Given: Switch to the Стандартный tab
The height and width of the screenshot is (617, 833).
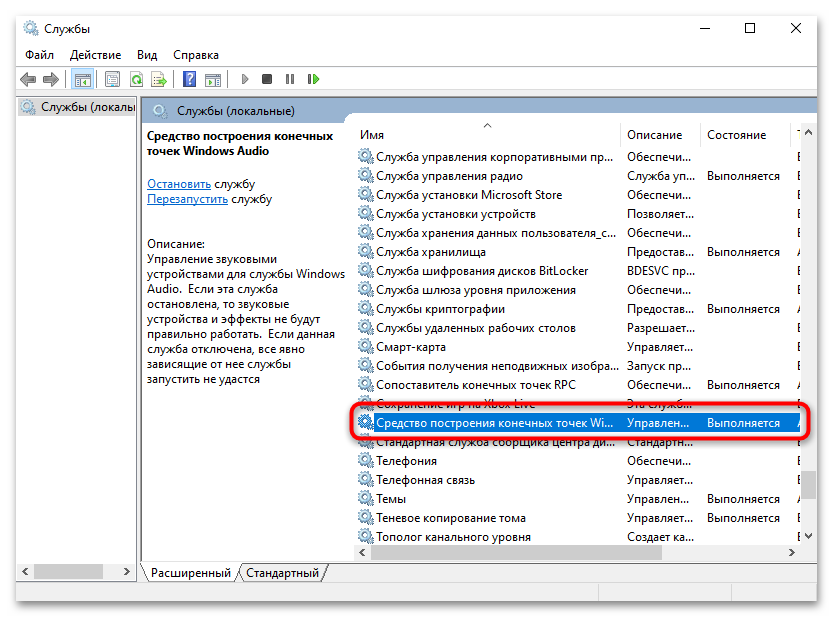Looking at the screenshot, I should pyautogui.click(x=282, y=572).
